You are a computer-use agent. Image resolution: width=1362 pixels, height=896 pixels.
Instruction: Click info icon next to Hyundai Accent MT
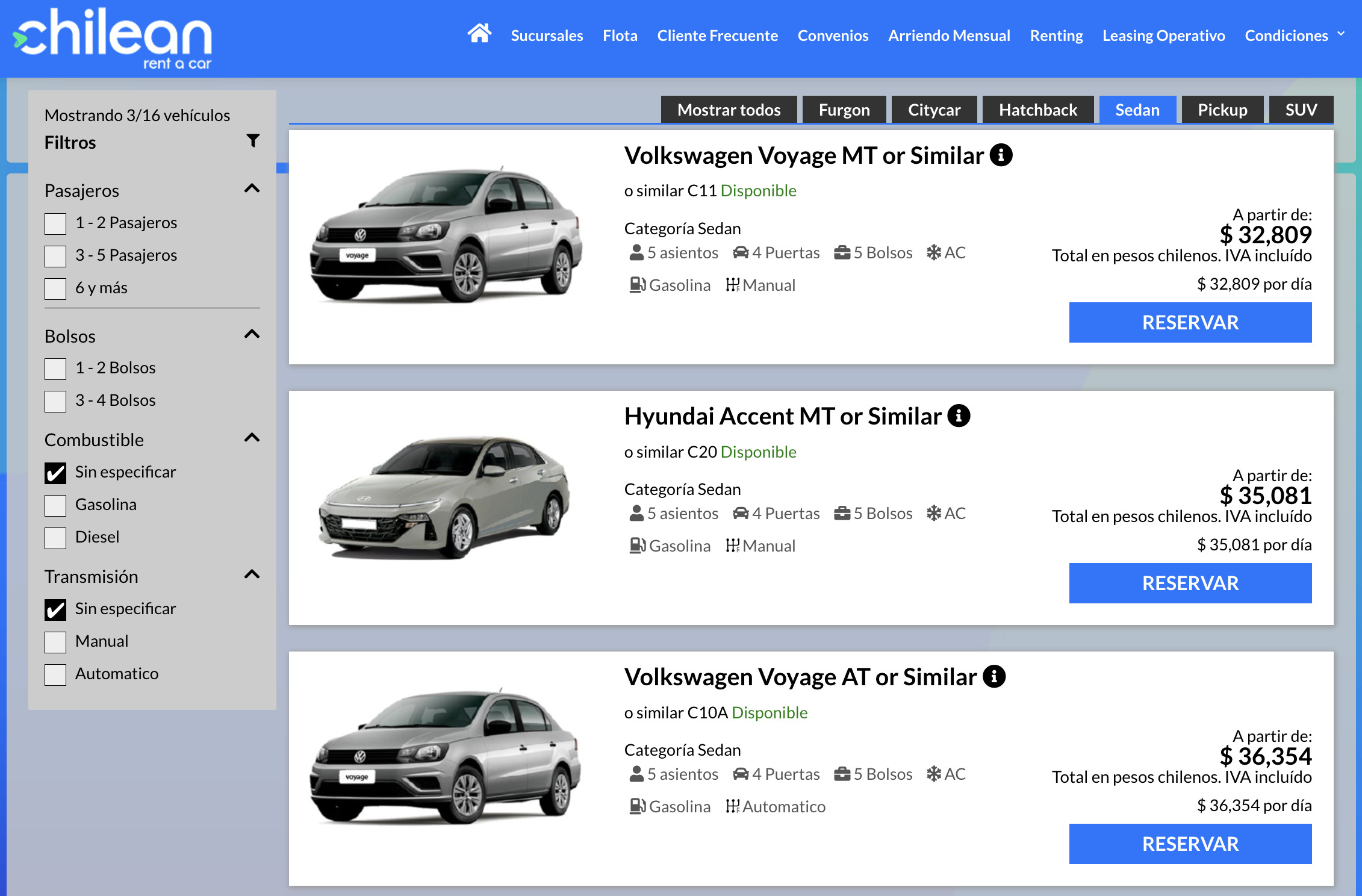click(x=959, y=415)
